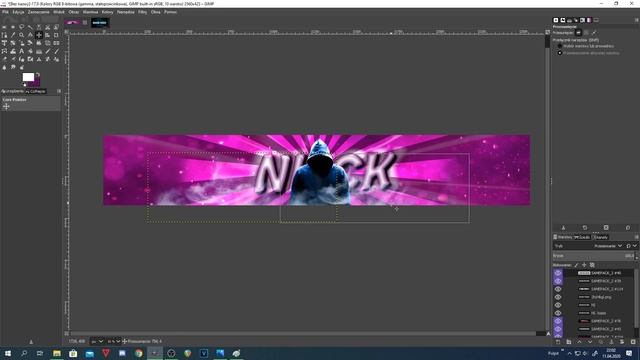Select the Flip tool
The width and height of the screenshot is (640, 360).
pos(56,43)
